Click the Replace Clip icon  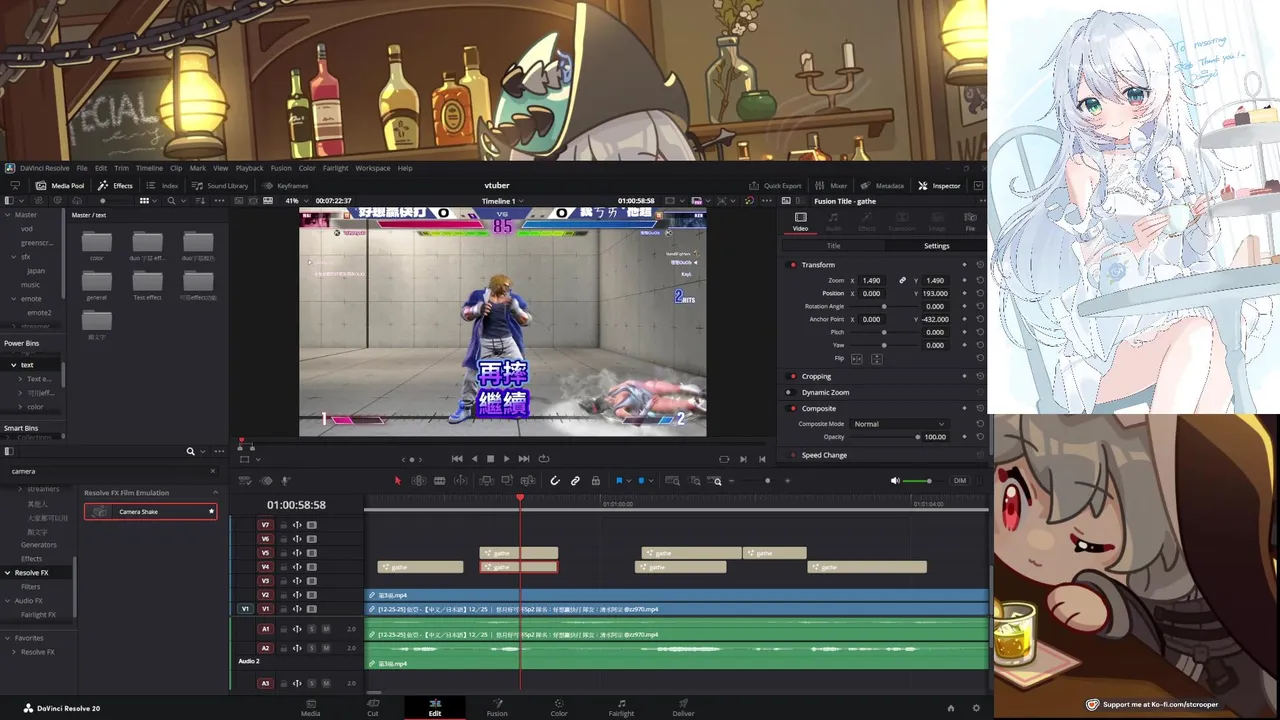tap(527, 481)
